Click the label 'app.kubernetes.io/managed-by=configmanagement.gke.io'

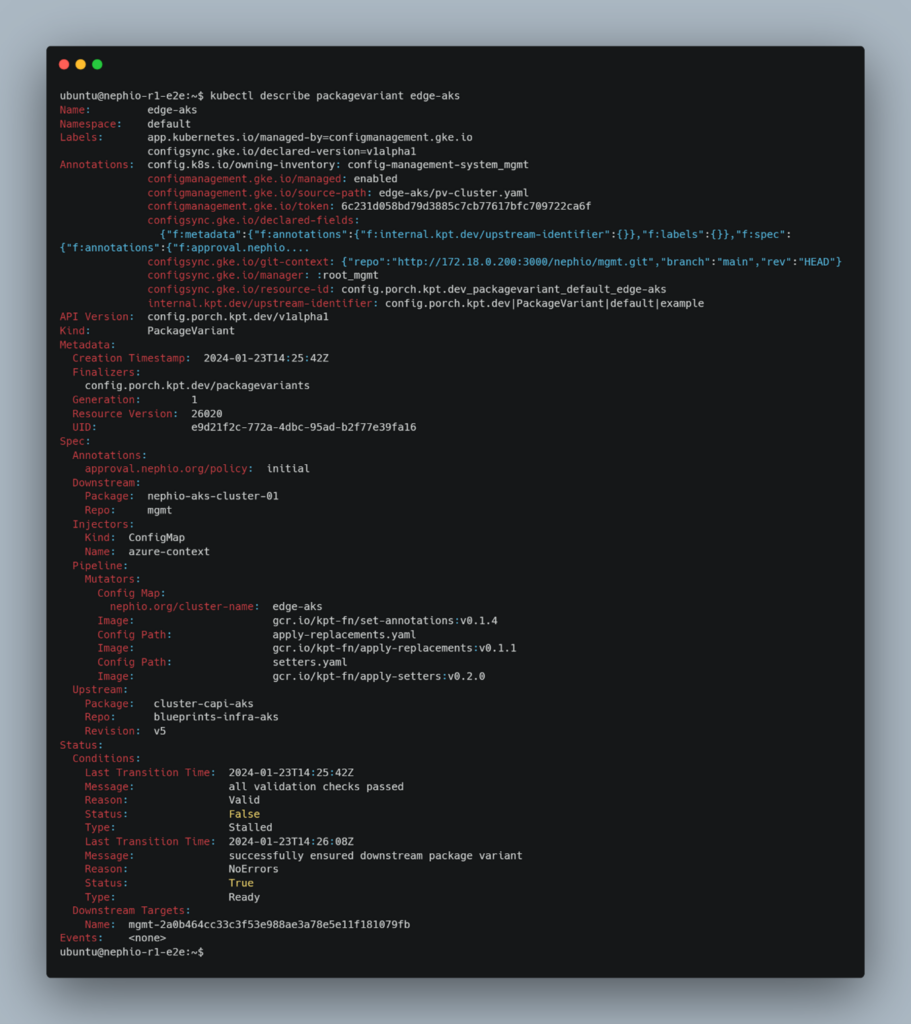pyautogui.click(x=310, y=138)
